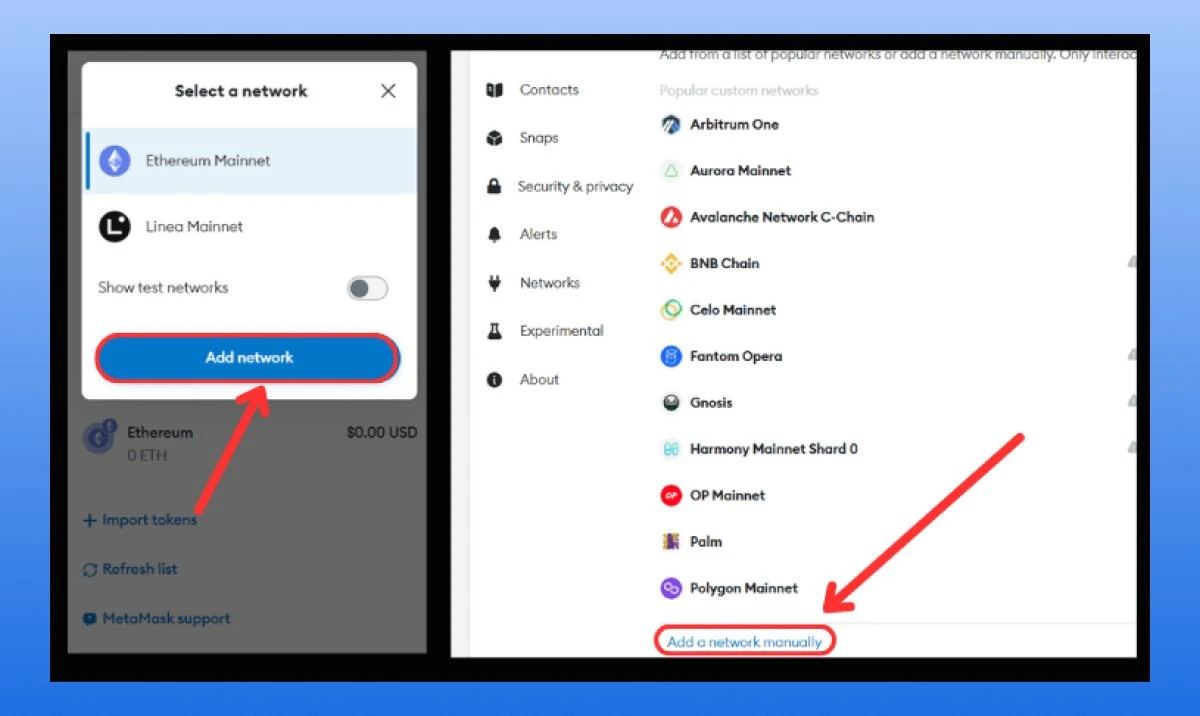Open Security & privacy settings
This screenshot has height=716, width=1200.
click(x=574, y=186)
